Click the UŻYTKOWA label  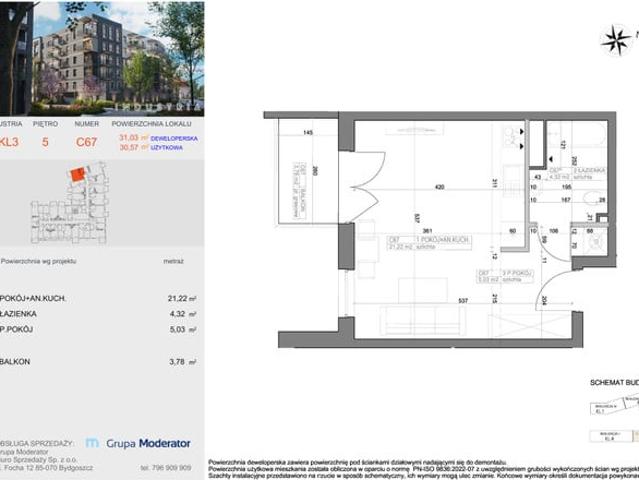pos(167,148)
